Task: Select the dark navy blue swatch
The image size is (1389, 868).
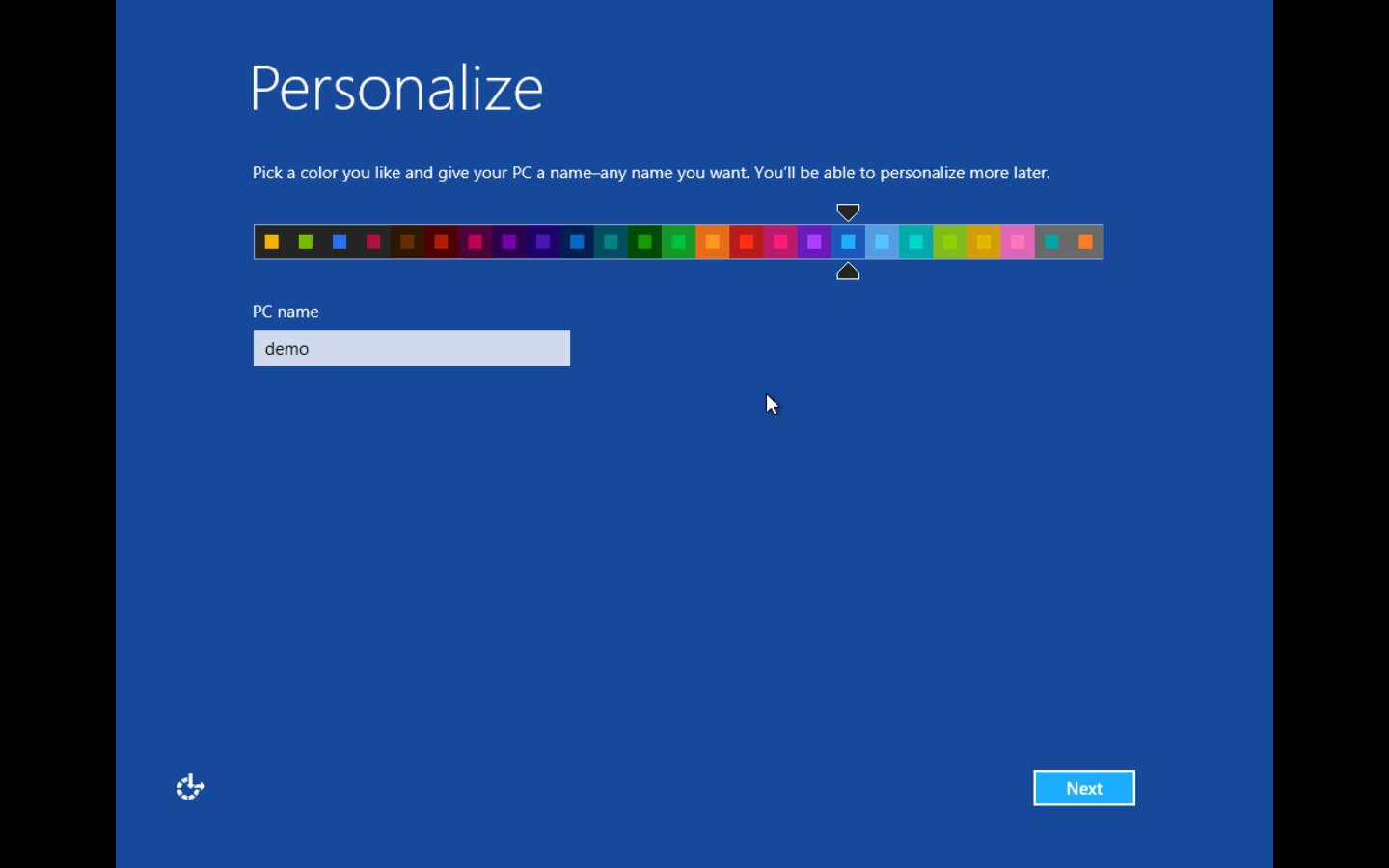Action: (x=577, y=242)
